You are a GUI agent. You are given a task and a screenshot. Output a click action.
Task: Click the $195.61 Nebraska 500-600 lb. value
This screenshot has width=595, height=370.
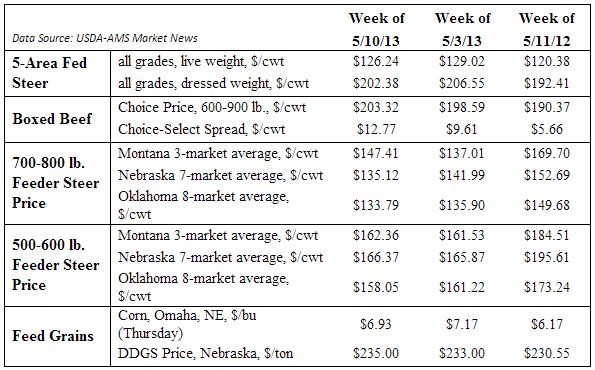[x=547, y=257]
